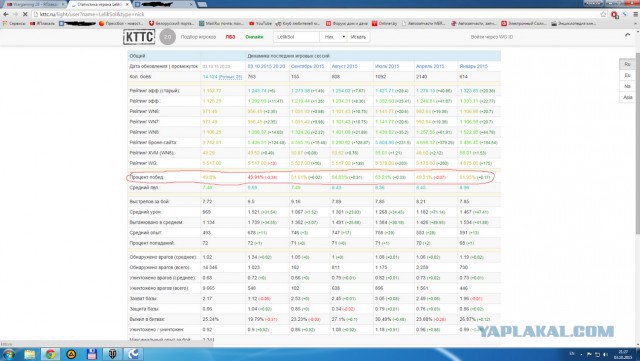
Task: Open the Электронный bookmark
Action: [x=524, y=24]
